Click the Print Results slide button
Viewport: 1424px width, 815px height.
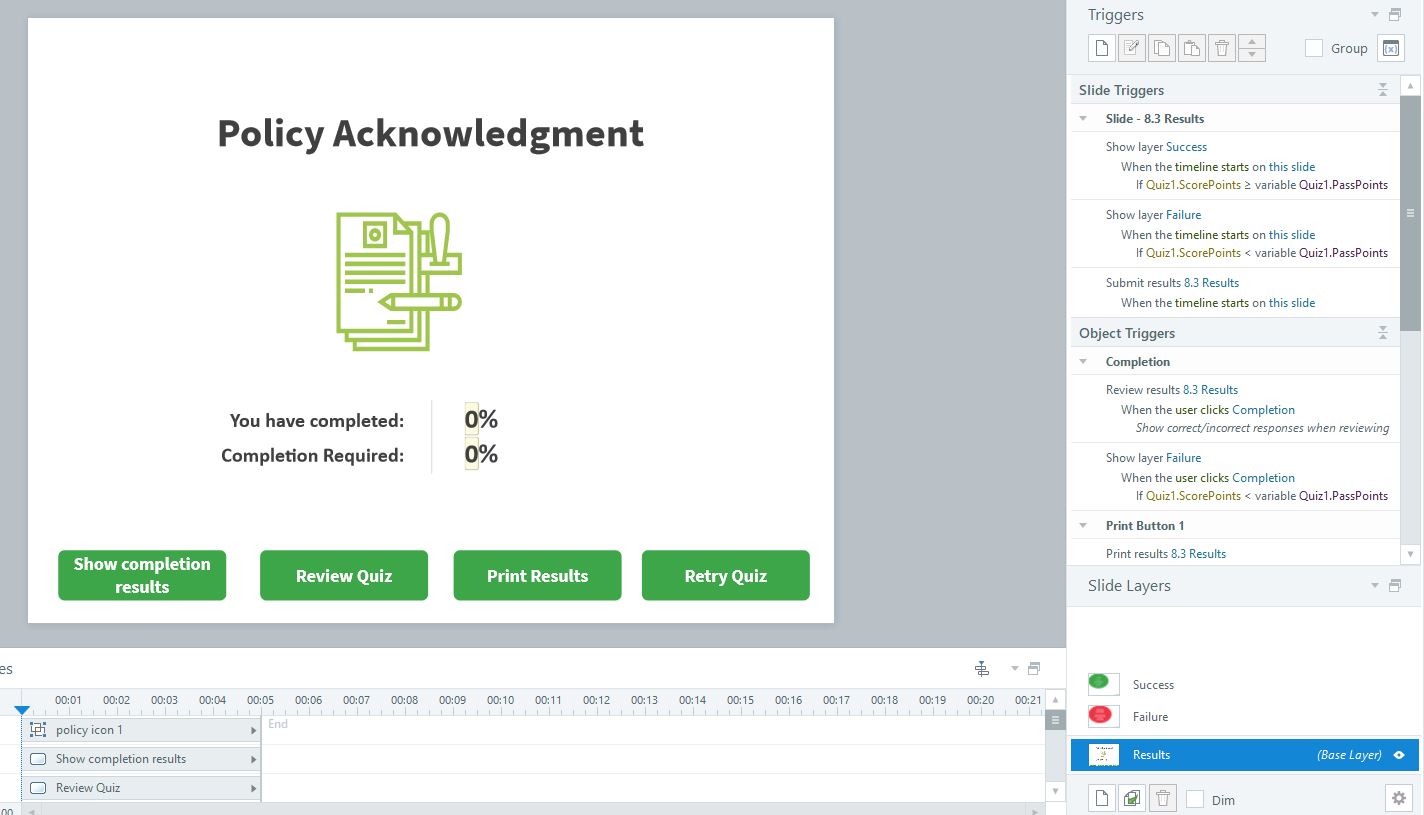pos(537,575)
